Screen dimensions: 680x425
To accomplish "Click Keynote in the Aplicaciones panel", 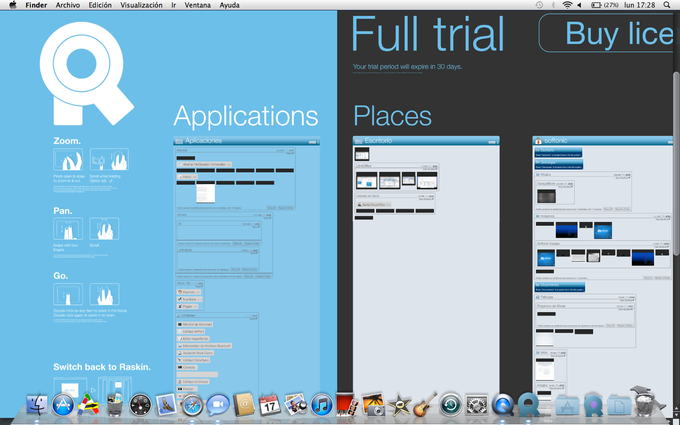I will pyautogui.click(x=190, y=292).
